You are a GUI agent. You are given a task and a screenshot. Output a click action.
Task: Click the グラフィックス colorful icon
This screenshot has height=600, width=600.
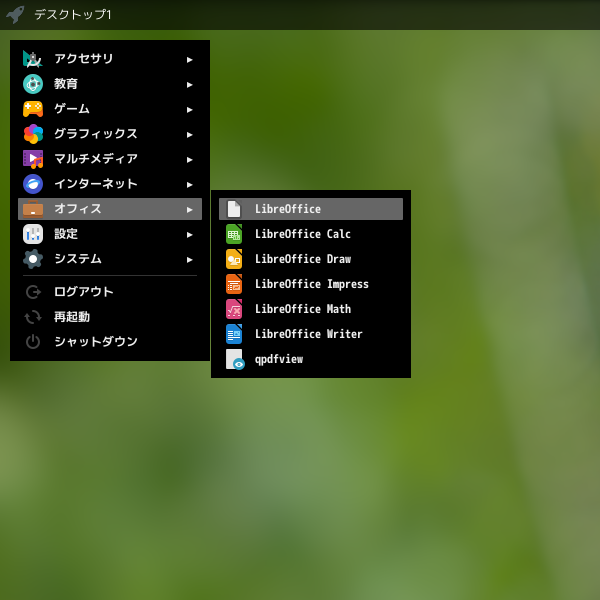[33, 134]
